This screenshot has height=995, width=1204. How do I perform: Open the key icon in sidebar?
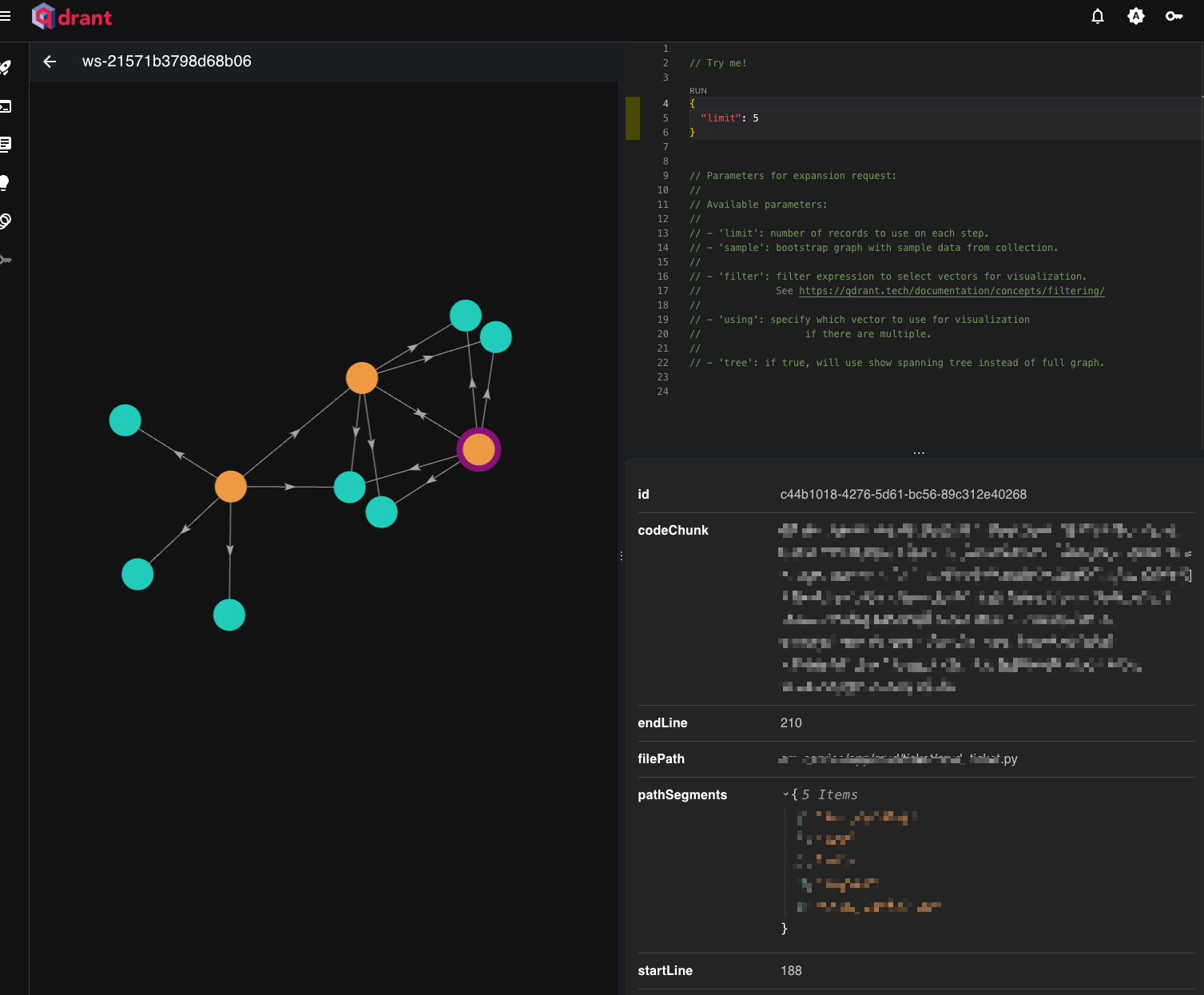pos(5,260)
